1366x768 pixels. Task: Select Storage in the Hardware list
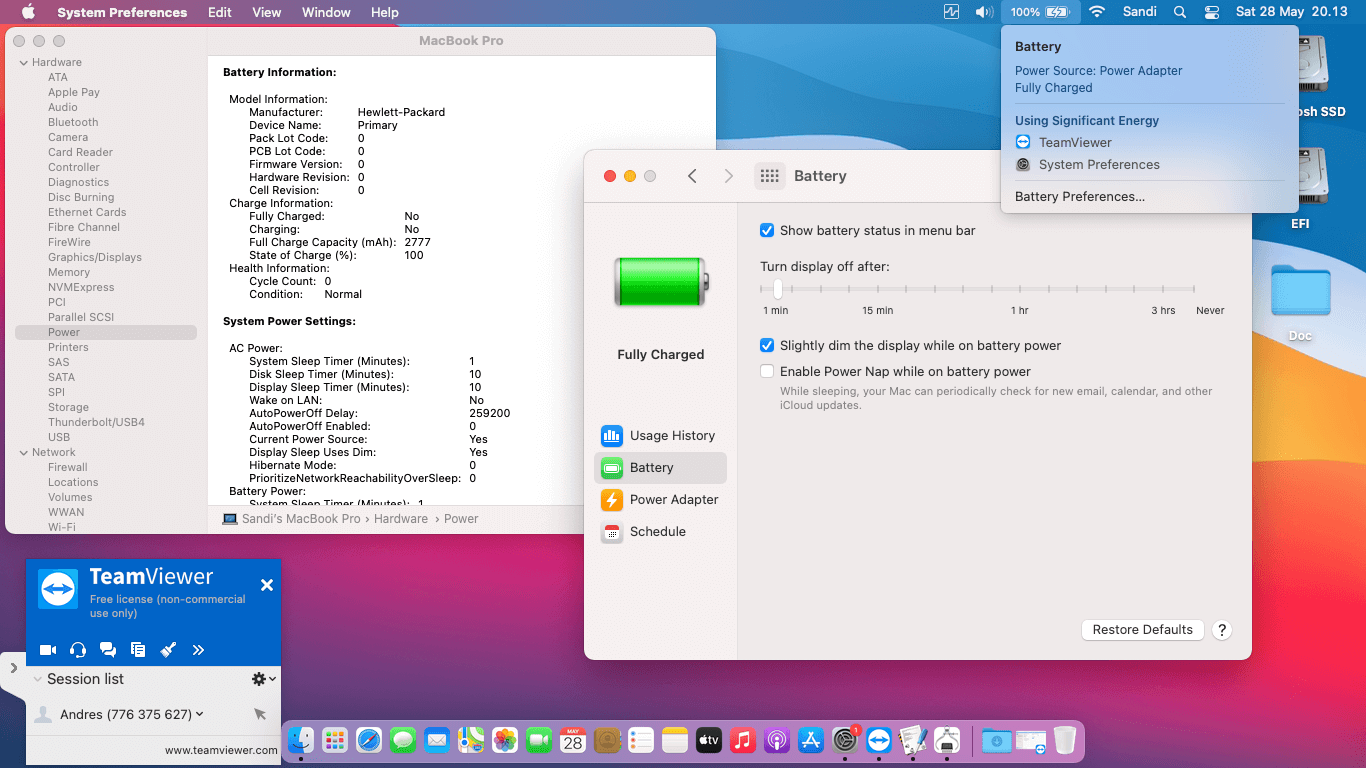click(68, 407)
